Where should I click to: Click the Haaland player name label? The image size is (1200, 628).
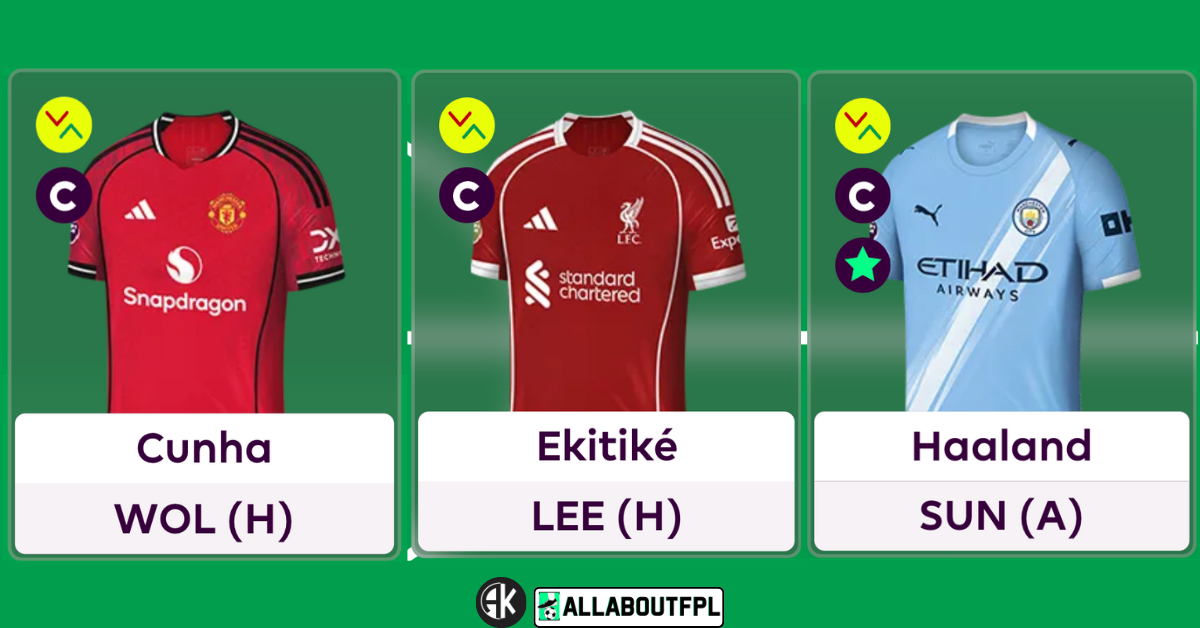pos(1001,446)
